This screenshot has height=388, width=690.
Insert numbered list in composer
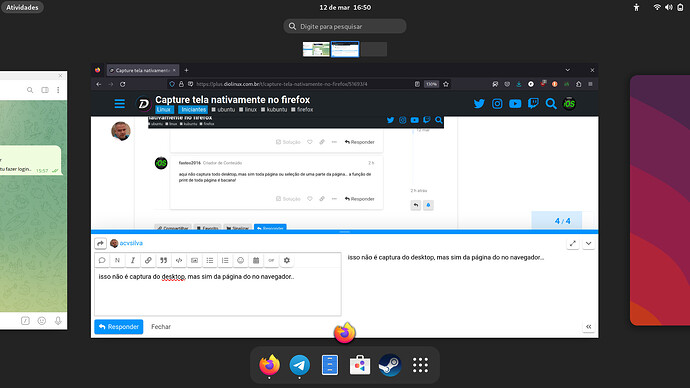[x=225, y=260]
